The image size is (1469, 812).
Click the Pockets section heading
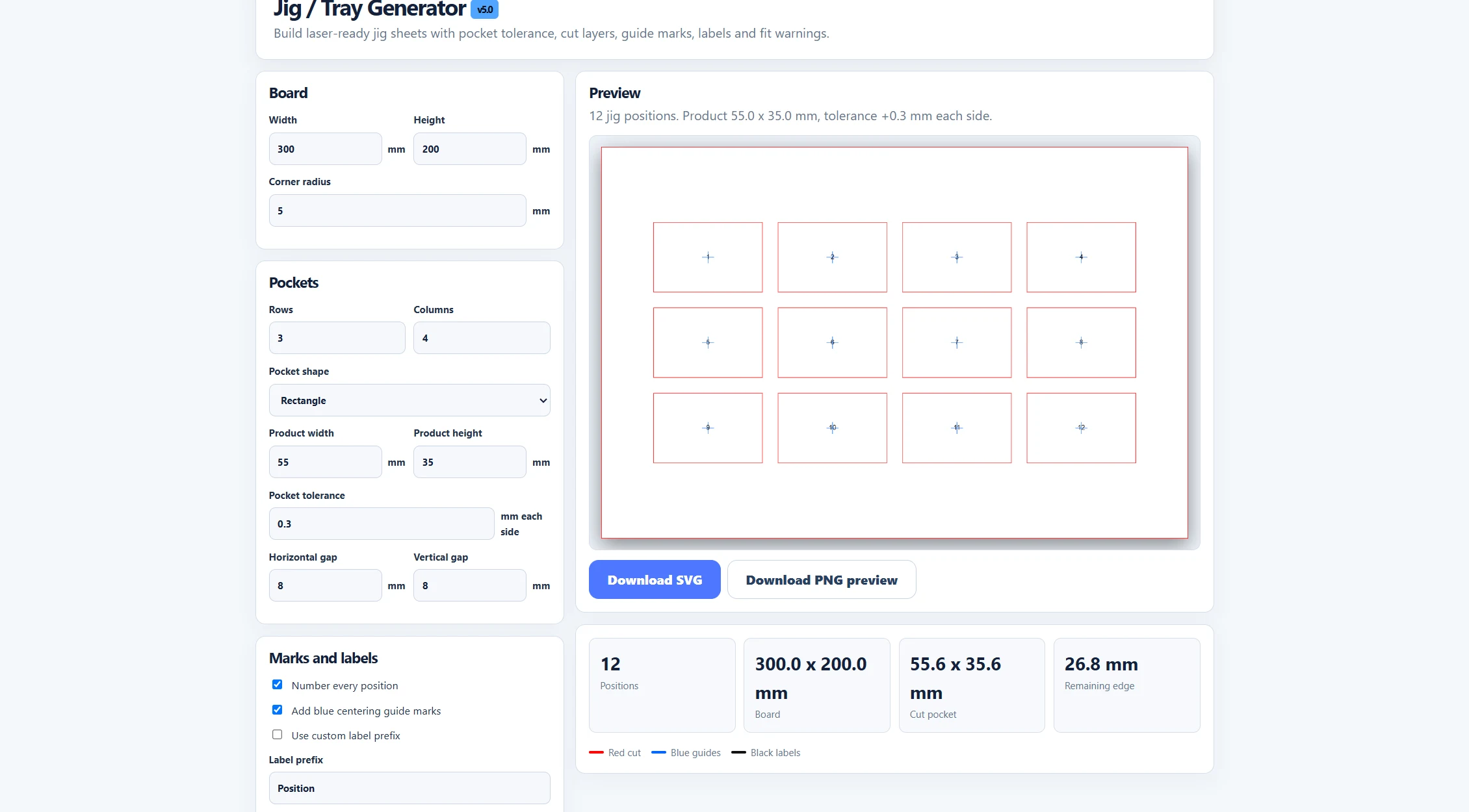[x=294, y=283]
